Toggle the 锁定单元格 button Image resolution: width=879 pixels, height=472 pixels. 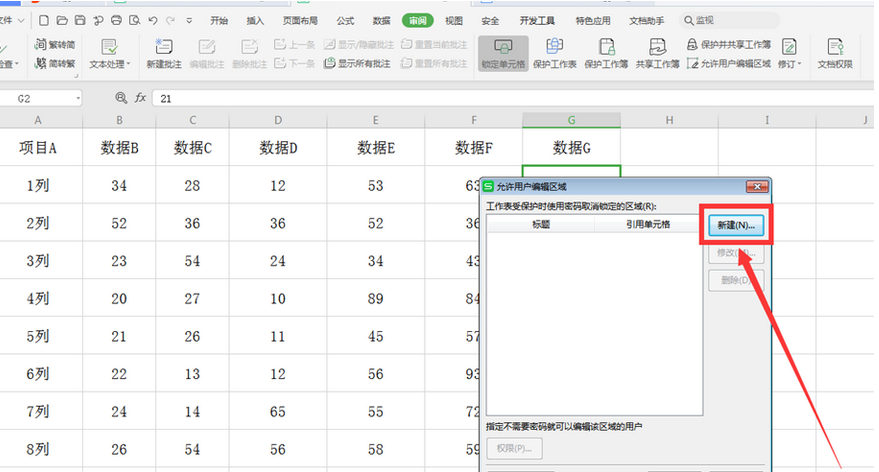503,54
